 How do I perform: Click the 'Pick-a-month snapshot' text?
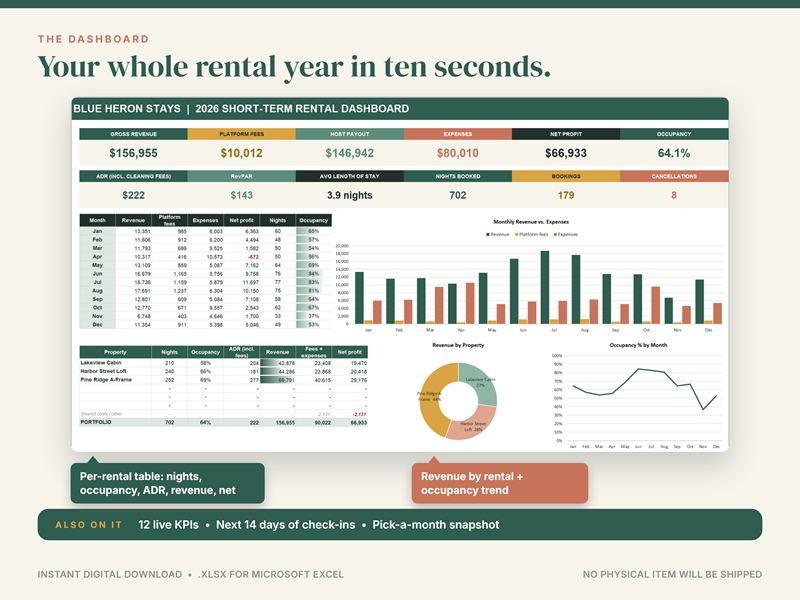pos(436,524)
